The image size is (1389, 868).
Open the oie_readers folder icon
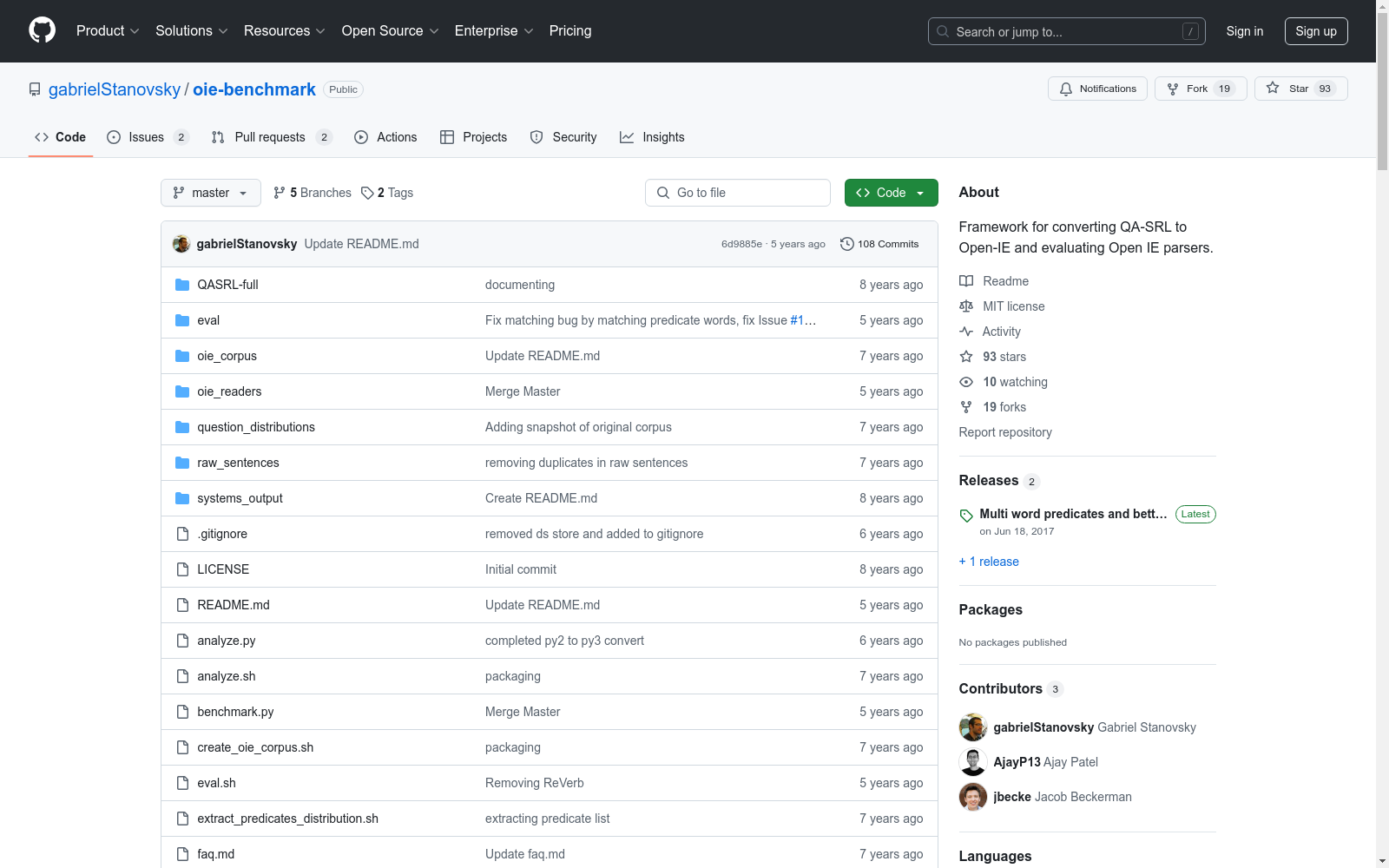(x=182, y=391)
